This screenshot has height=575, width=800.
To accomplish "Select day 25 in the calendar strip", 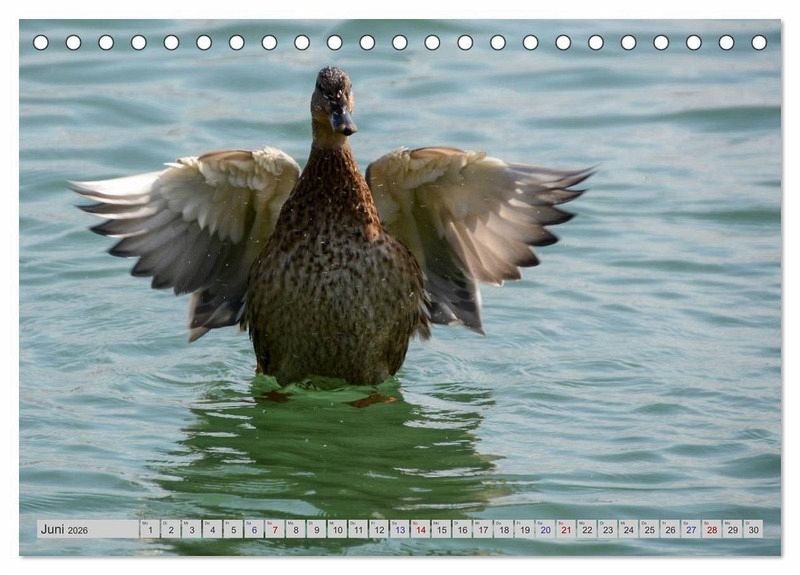I will point(649,529).
